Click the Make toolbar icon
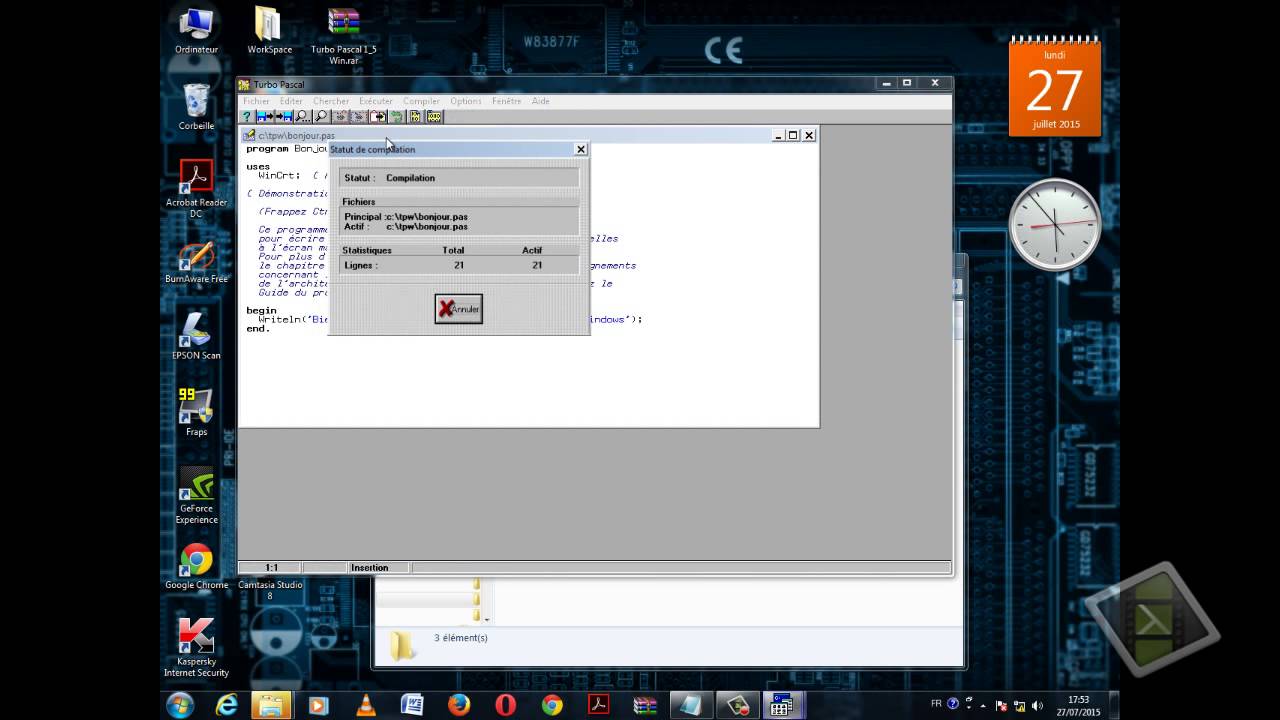The height and width of the screenshot is (720, 1280). point(434,116)
